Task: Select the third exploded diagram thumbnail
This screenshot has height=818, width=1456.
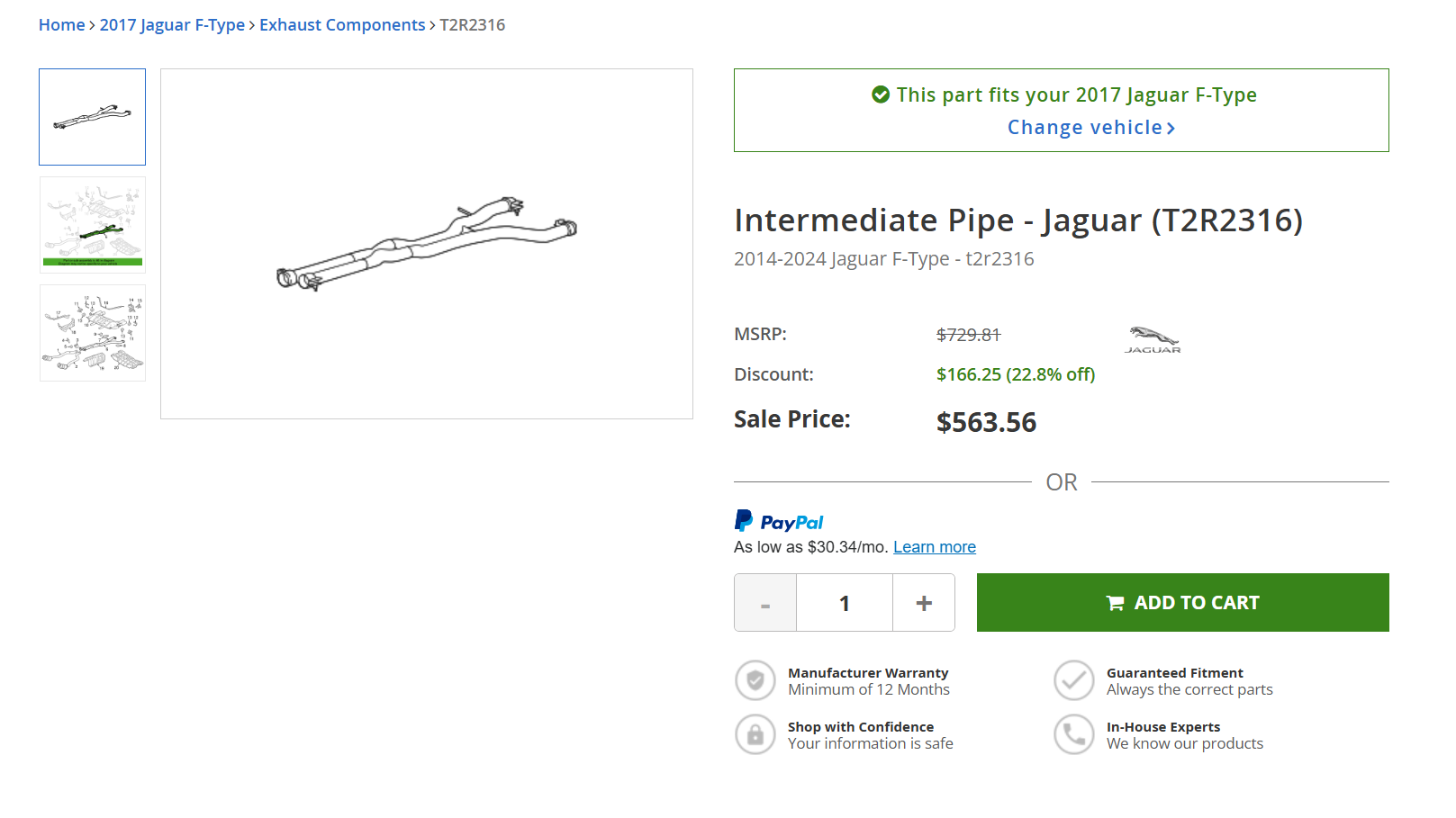Action: (x=93, y=333)
